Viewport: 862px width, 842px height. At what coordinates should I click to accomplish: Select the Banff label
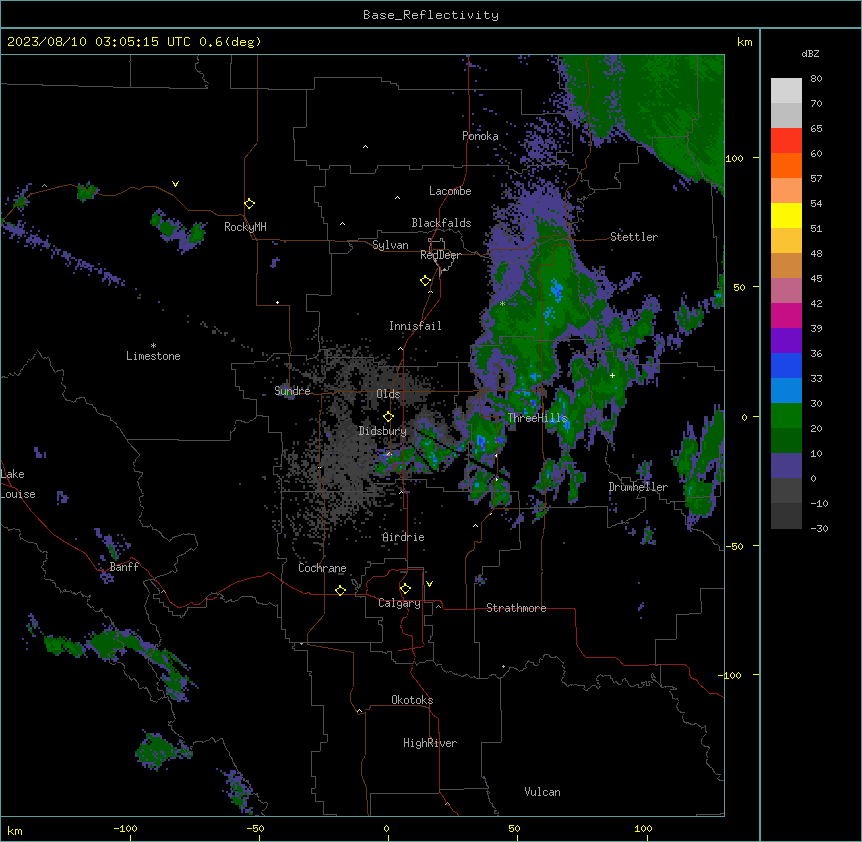point(124,567)
